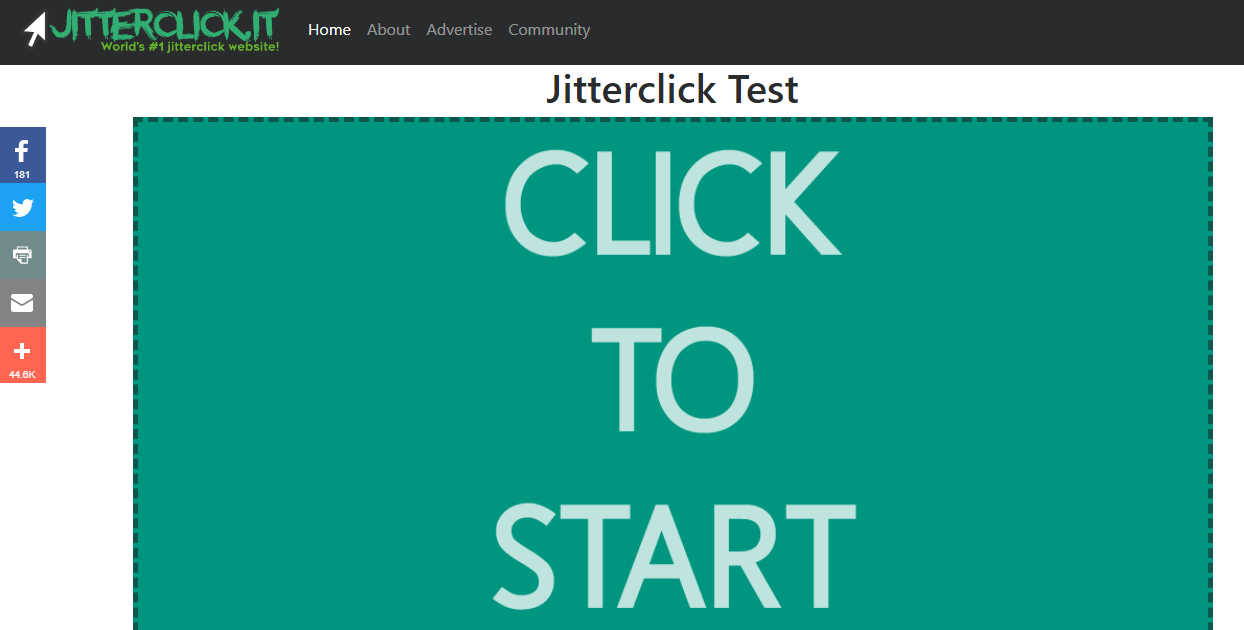Click the 44.6K total shares count
1244x630 pixels.
point(22,375)
